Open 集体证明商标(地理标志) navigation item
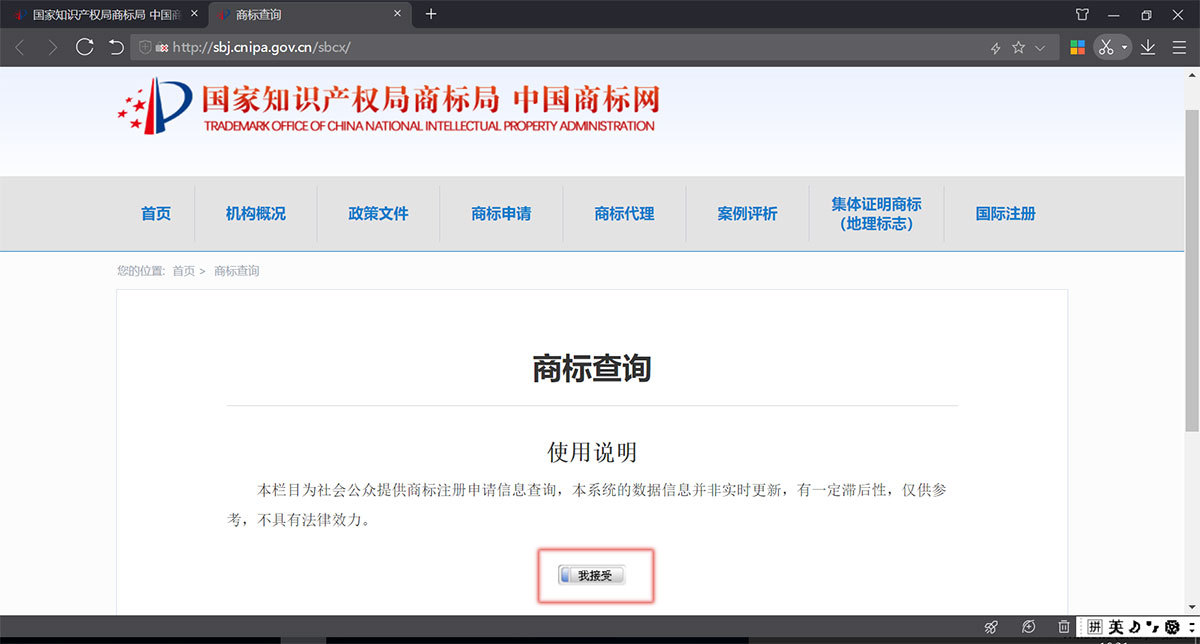This screenshot has height=644, width=1200. coord(877,213)
